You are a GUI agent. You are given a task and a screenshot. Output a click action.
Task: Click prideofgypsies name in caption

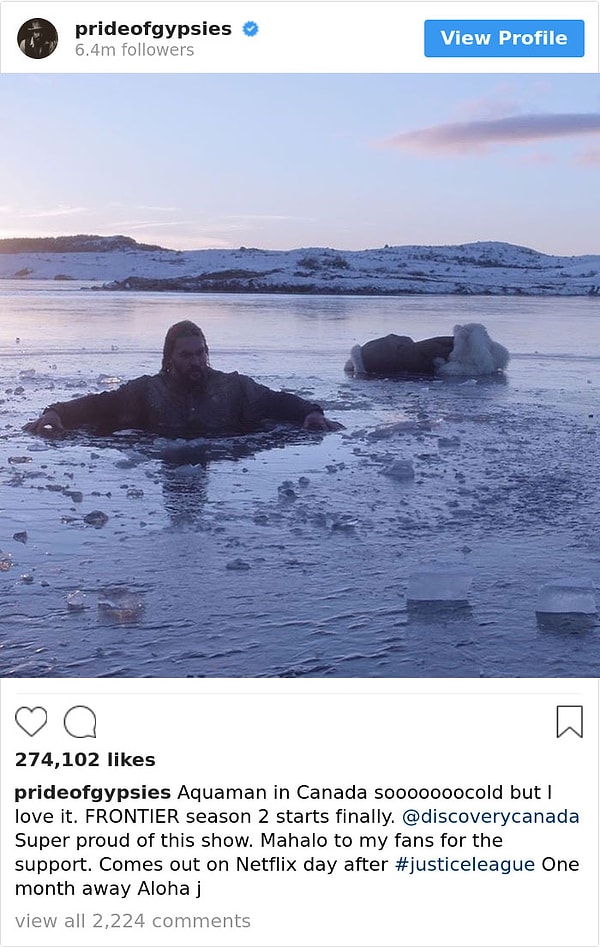(x=92, y=793)
